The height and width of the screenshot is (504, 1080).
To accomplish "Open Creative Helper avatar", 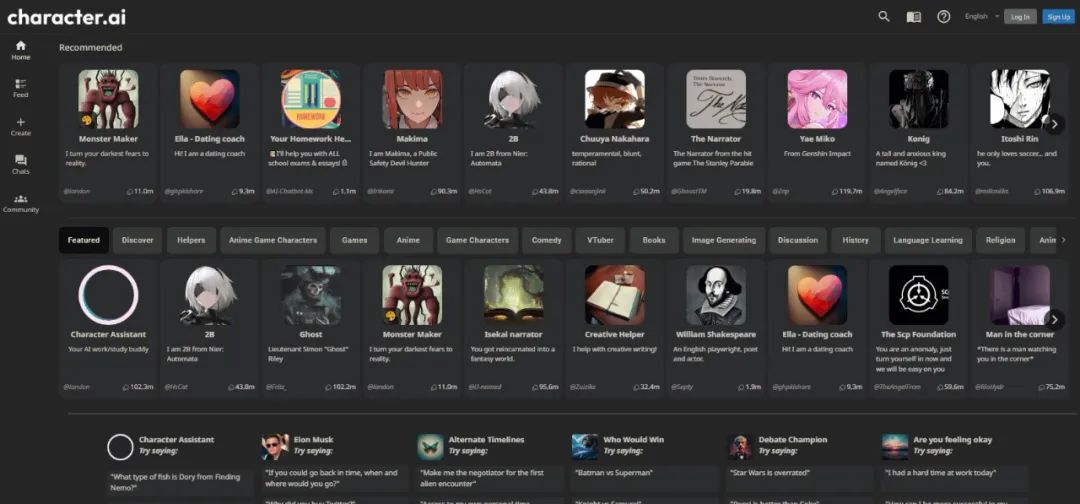I will tap(614, 295).
